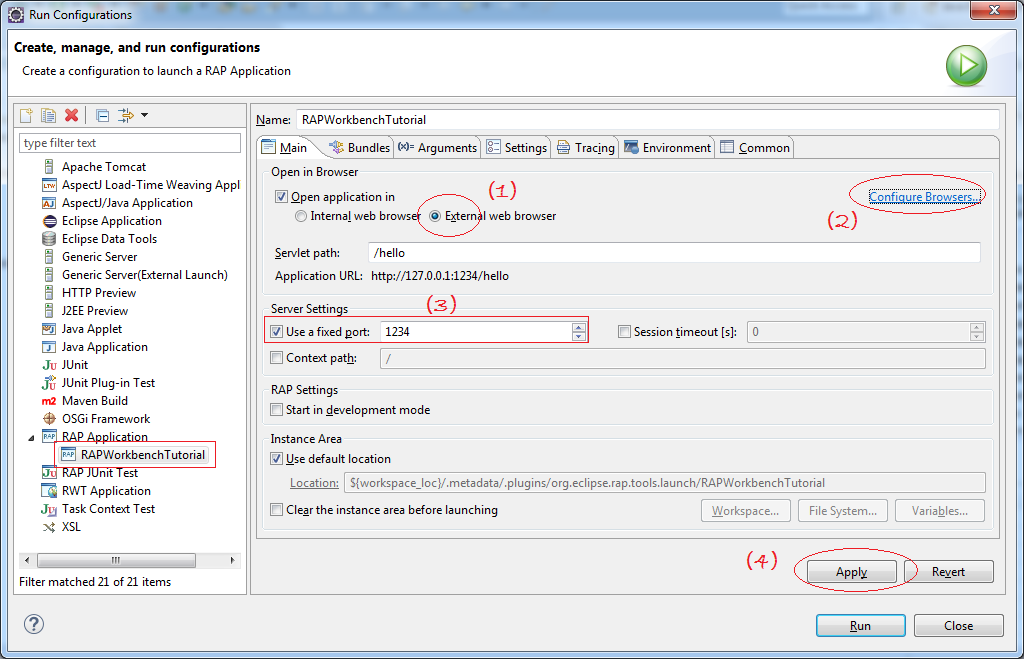Select the Maven Build m2 icon
The width and height of the screenshot is (1024, 659).
[x=49, y=401]
